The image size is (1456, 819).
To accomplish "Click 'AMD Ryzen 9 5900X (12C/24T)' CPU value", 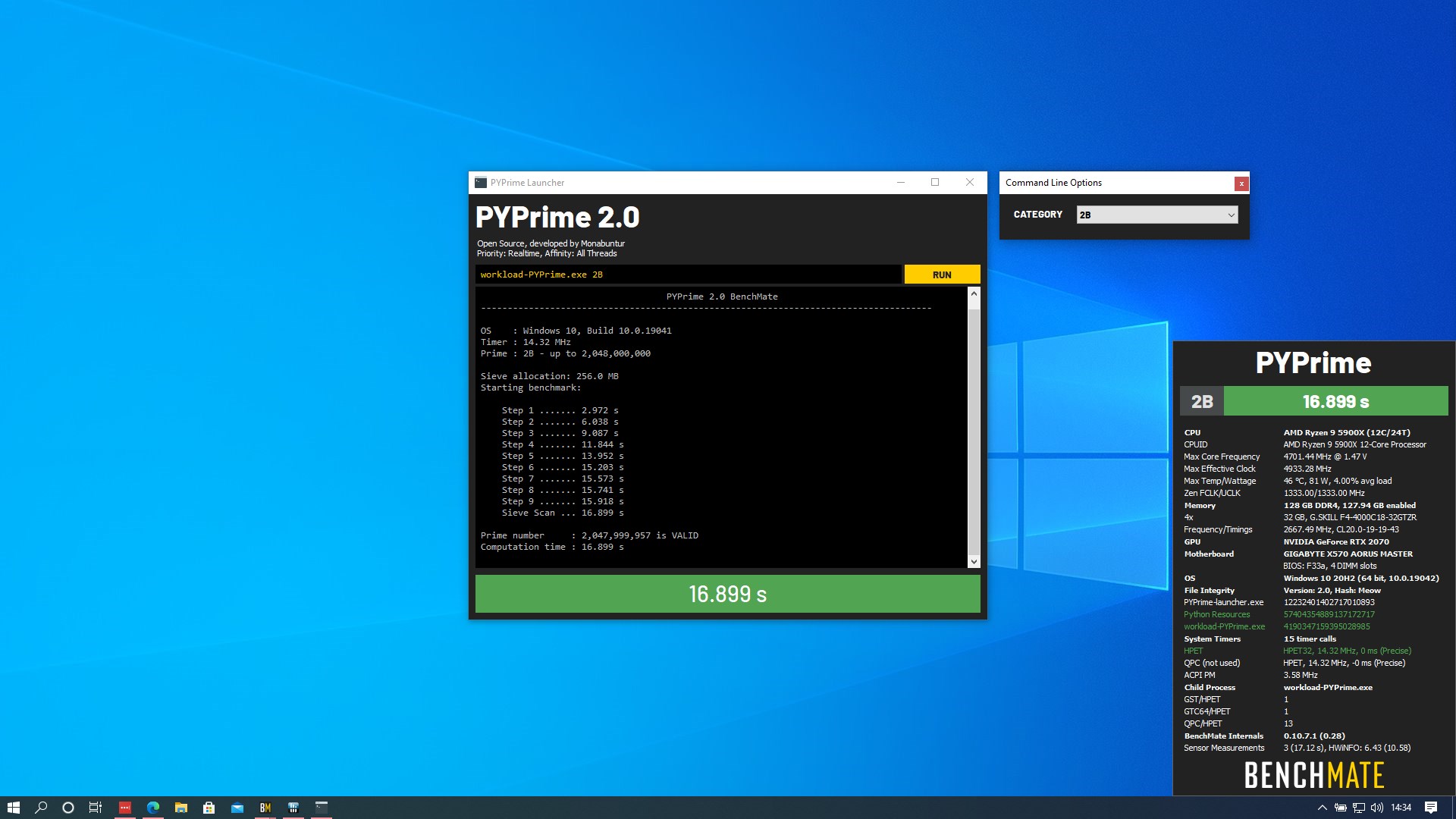I will pos(1347,432).
